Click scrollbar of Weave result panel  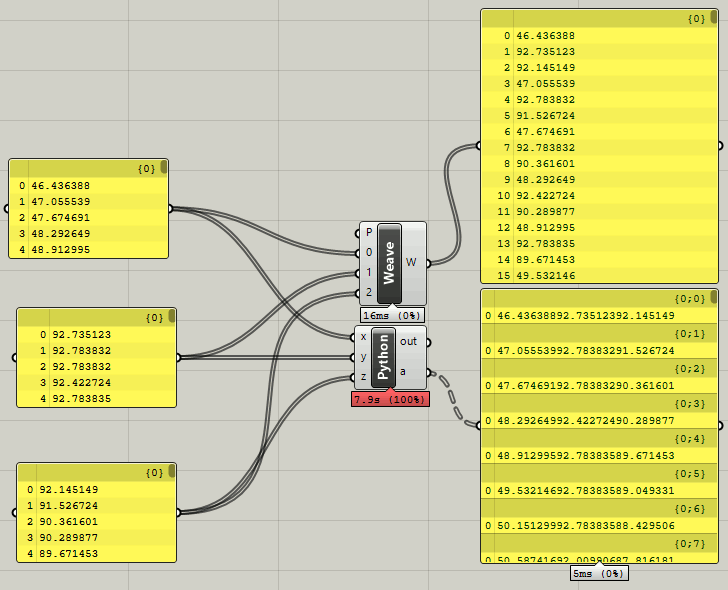pyautogui.click(x=714, y=16)
